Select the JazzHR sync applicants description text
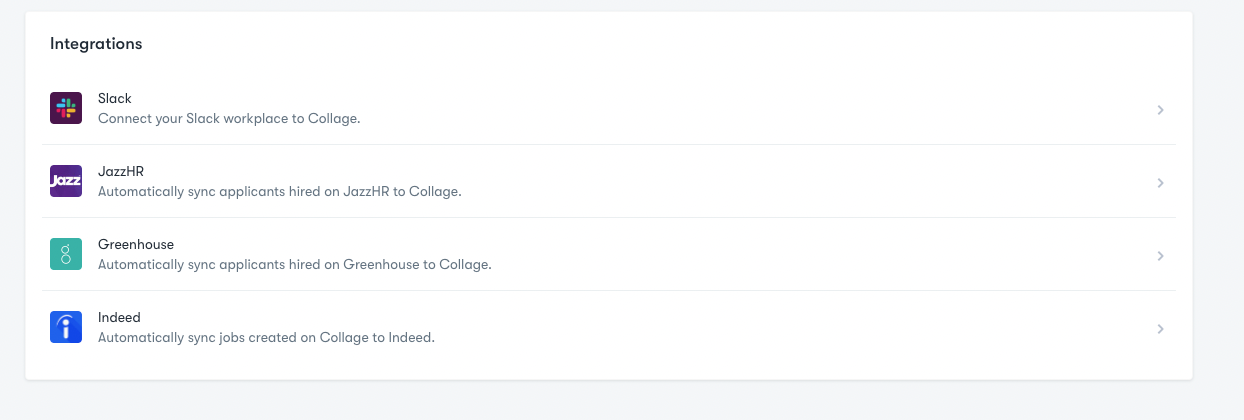Viewport: 1244px width, 420px height. click(280, 191)
